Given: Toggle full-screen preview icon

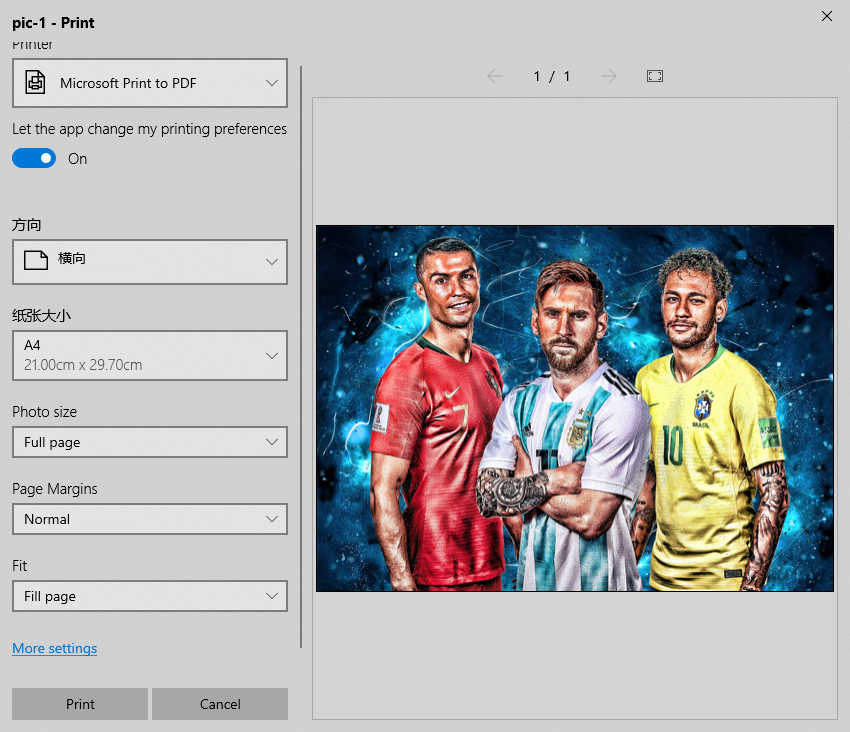Looking at the screenshot, I should pyautogui.click(x=655, y=76).
